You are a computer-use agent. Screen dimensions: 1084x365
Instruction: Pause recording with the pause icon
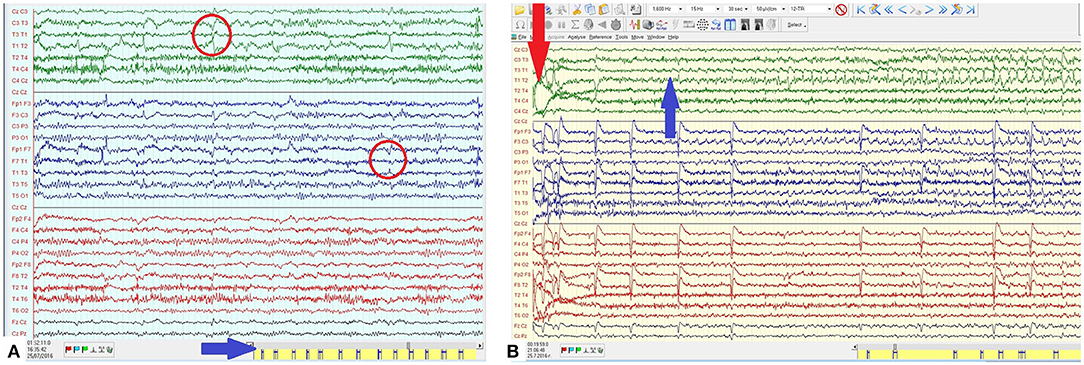561,25
